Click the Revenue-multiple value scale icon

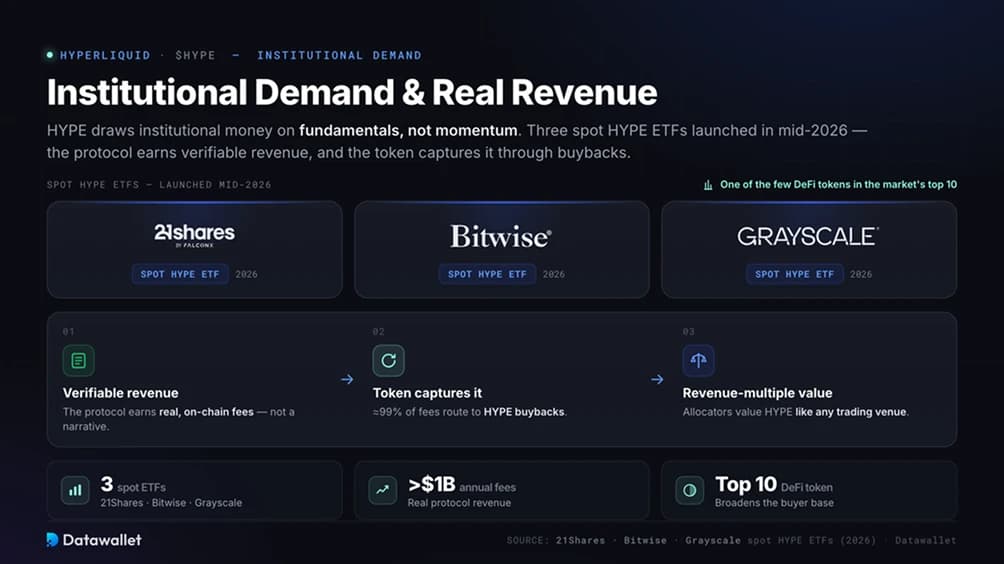point(699,360)
